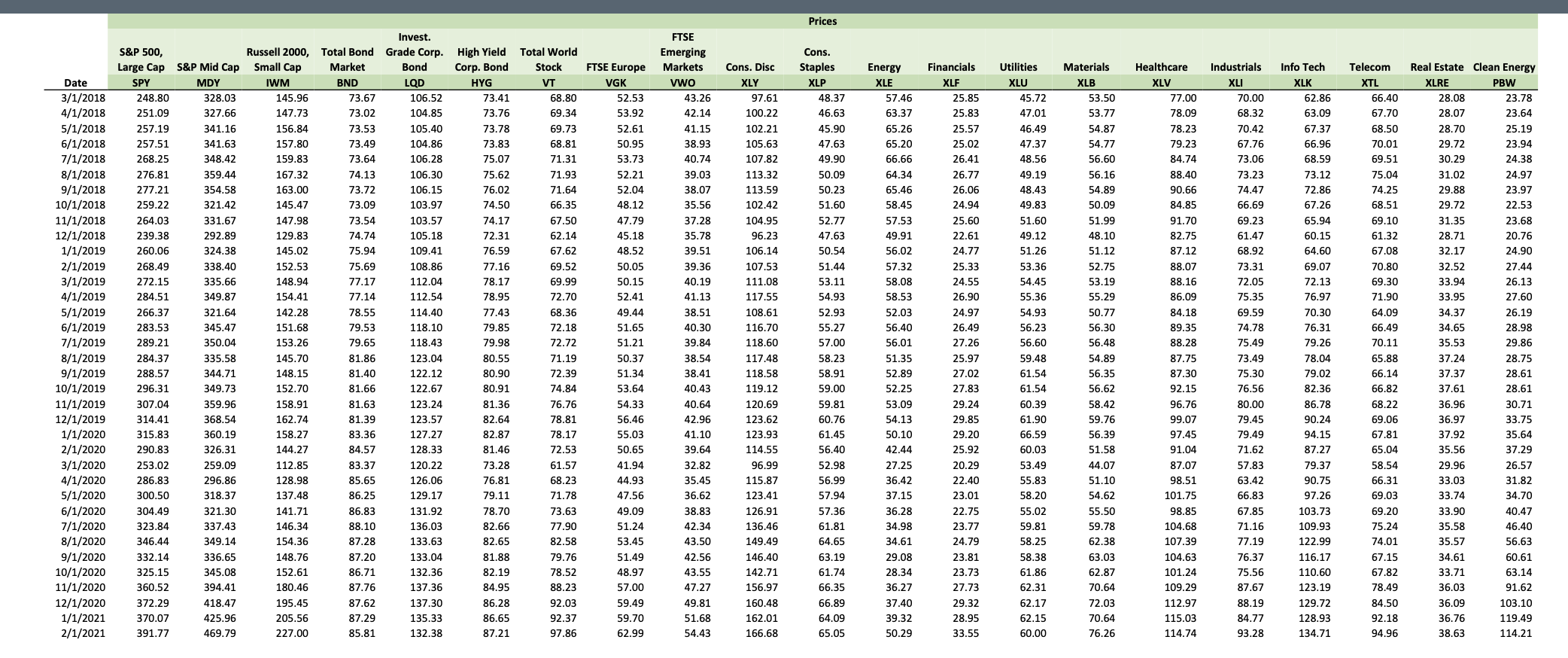Select the "Healthcare" column label
The image size is (1568, 658).
coord(1161,67)
